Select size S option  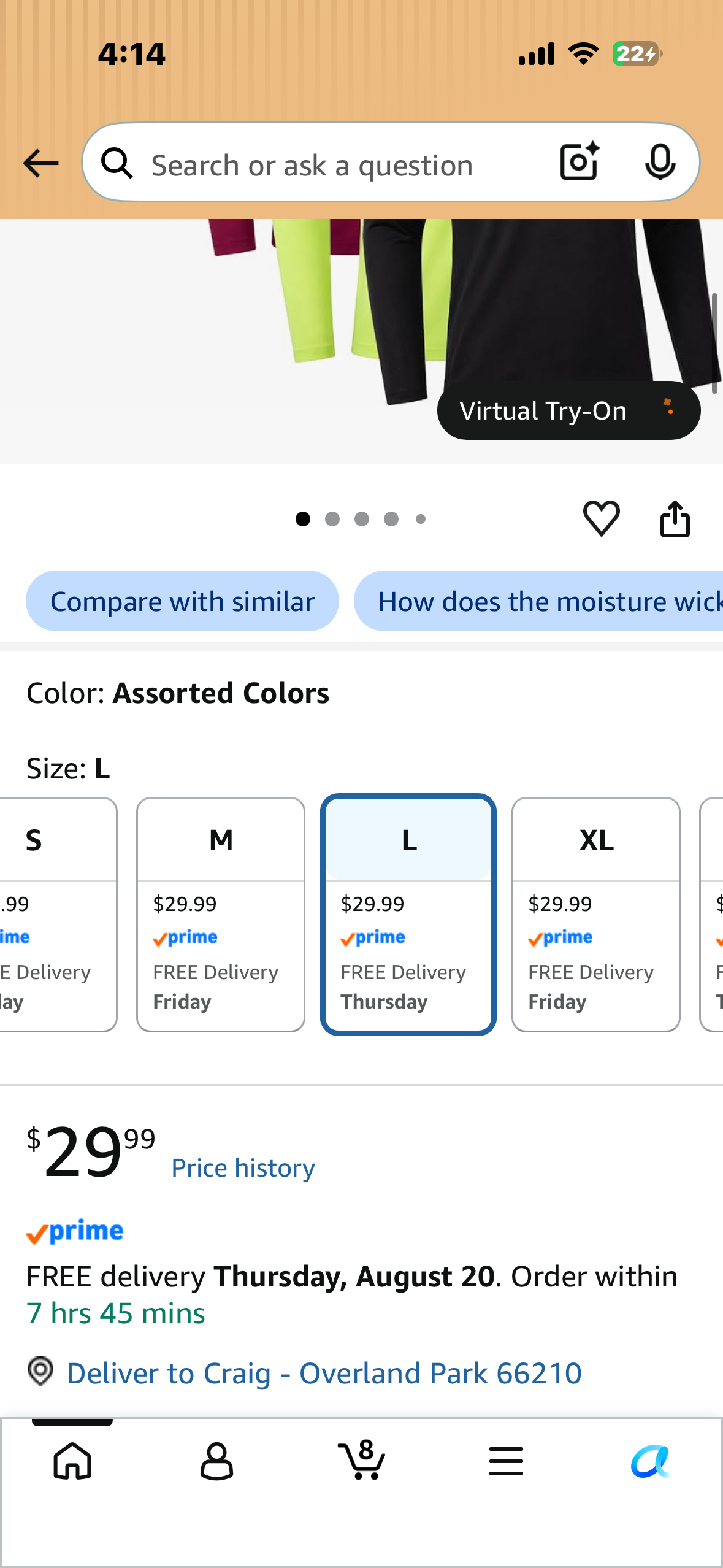[x=55, y=915]
